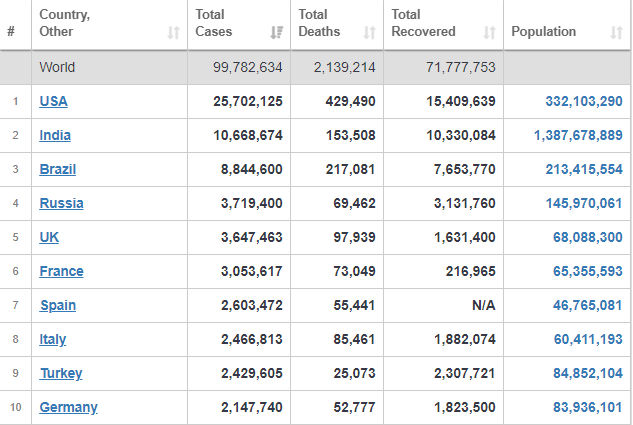The height and width of the screenshot is (425, 633).
Task: Open the Spain country link
Action: (x=58, y=306)
